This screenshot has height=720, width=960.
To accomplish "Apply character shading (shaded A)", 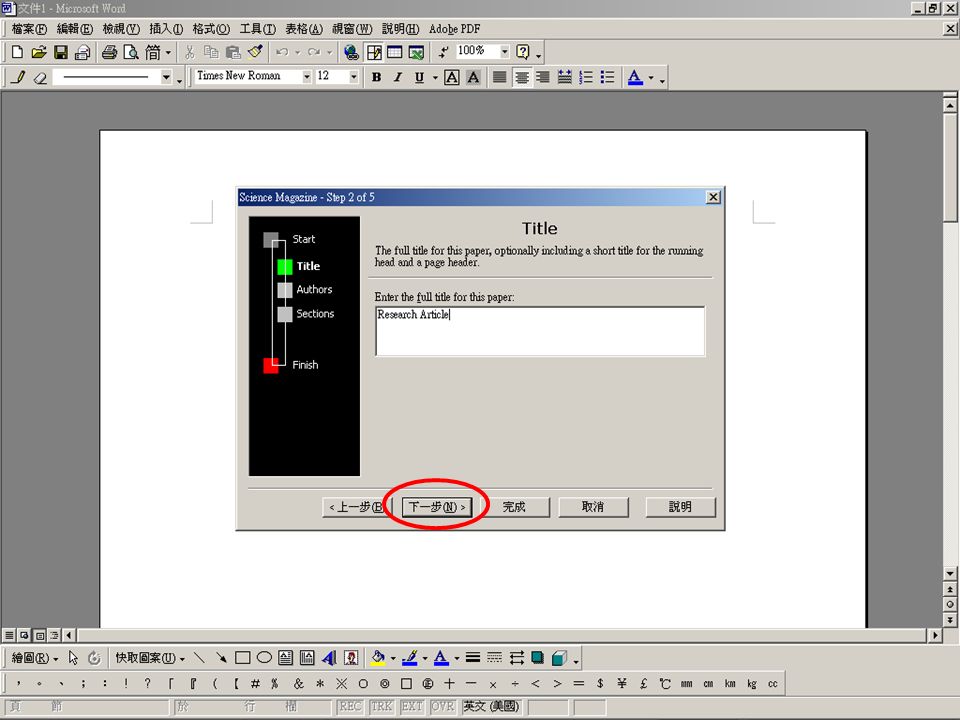I will [473, 77].
